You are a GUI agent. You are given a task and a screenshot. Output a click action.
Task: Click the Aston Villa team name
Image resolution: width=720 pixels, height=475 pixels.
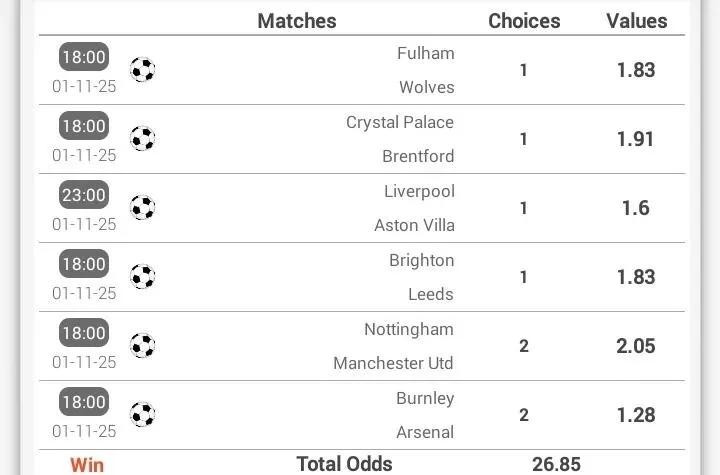[414, 225]
